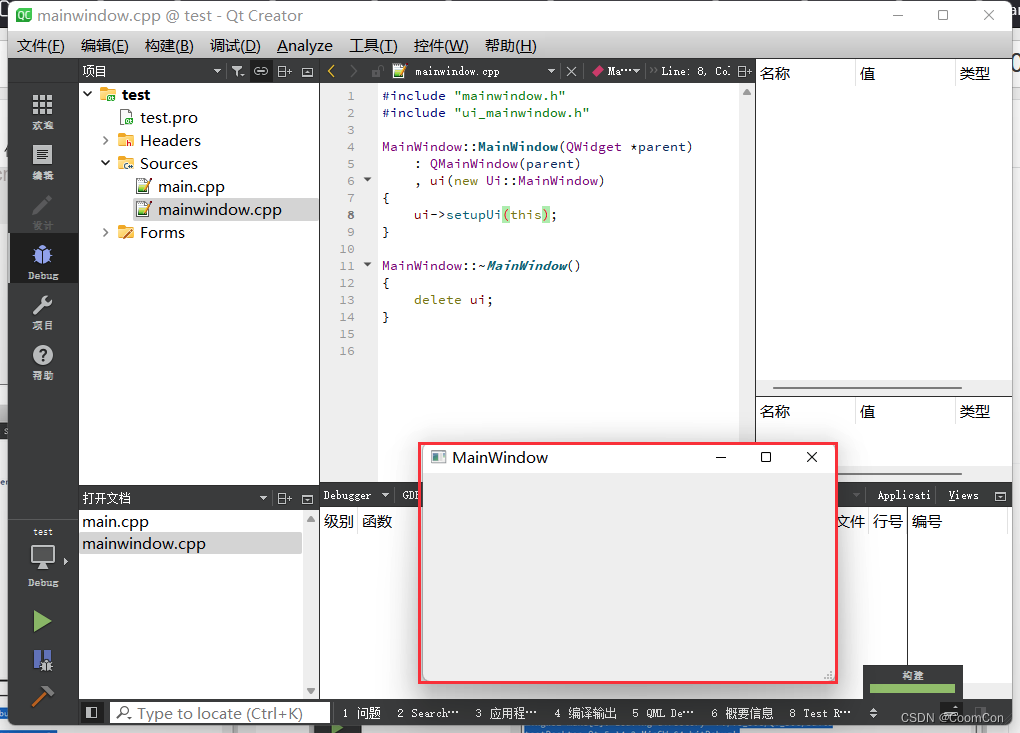
Task: Open the 4 编译输出 pane
Action: [x=585, y=713]
